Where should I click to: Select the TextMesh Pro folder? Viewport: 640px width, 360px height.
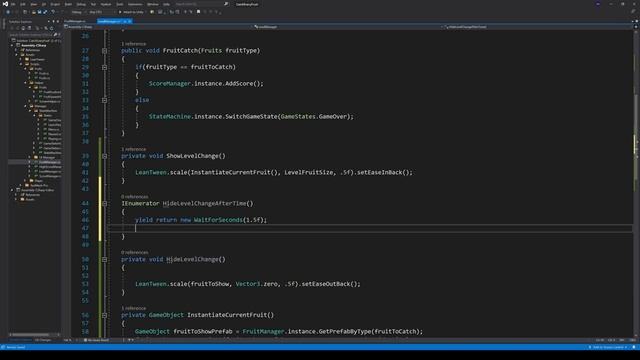[x=39, y=185]
